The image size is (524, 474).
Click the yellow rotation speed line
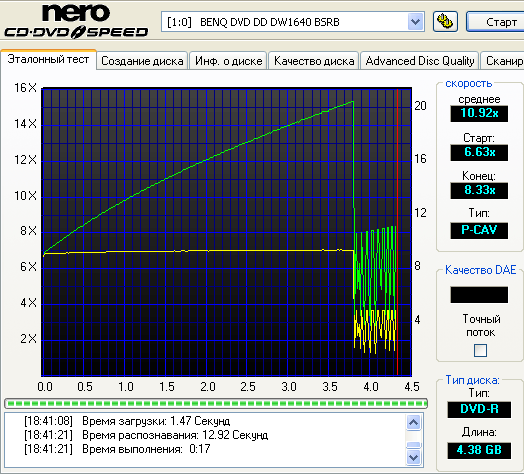point(199,251)
